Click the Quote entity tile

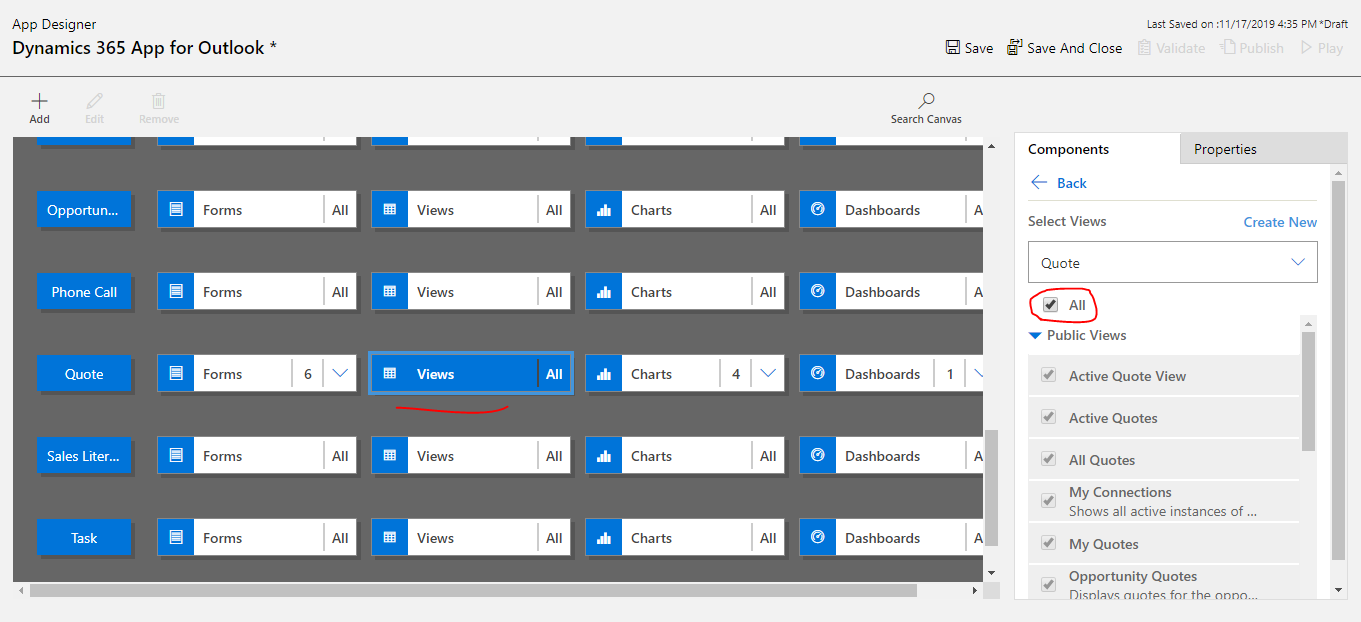coord(84,373)
